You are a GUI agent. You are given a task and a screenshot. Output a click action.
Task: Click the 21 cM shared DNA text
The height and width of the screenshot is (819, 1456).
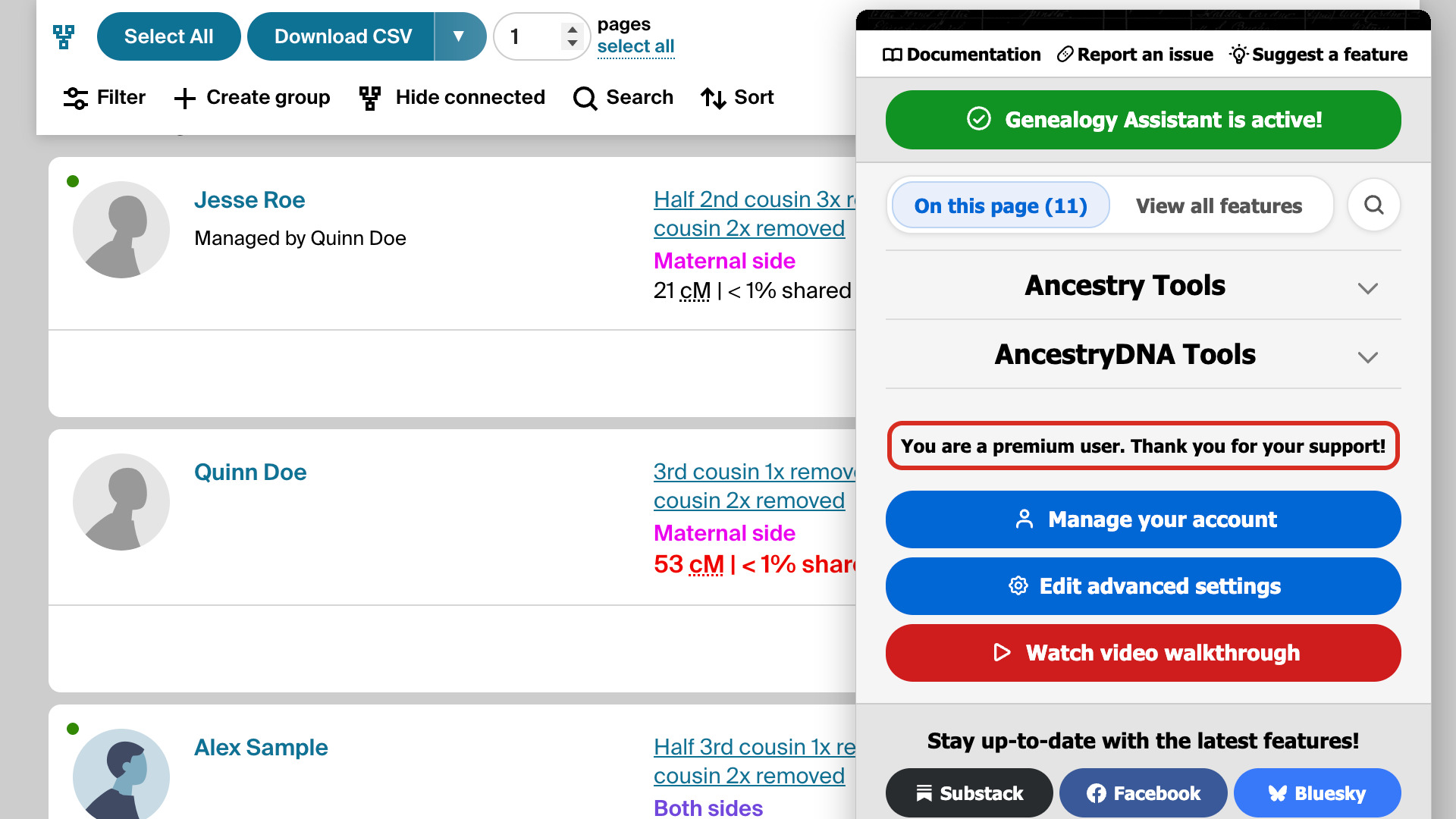click(752, 290)
